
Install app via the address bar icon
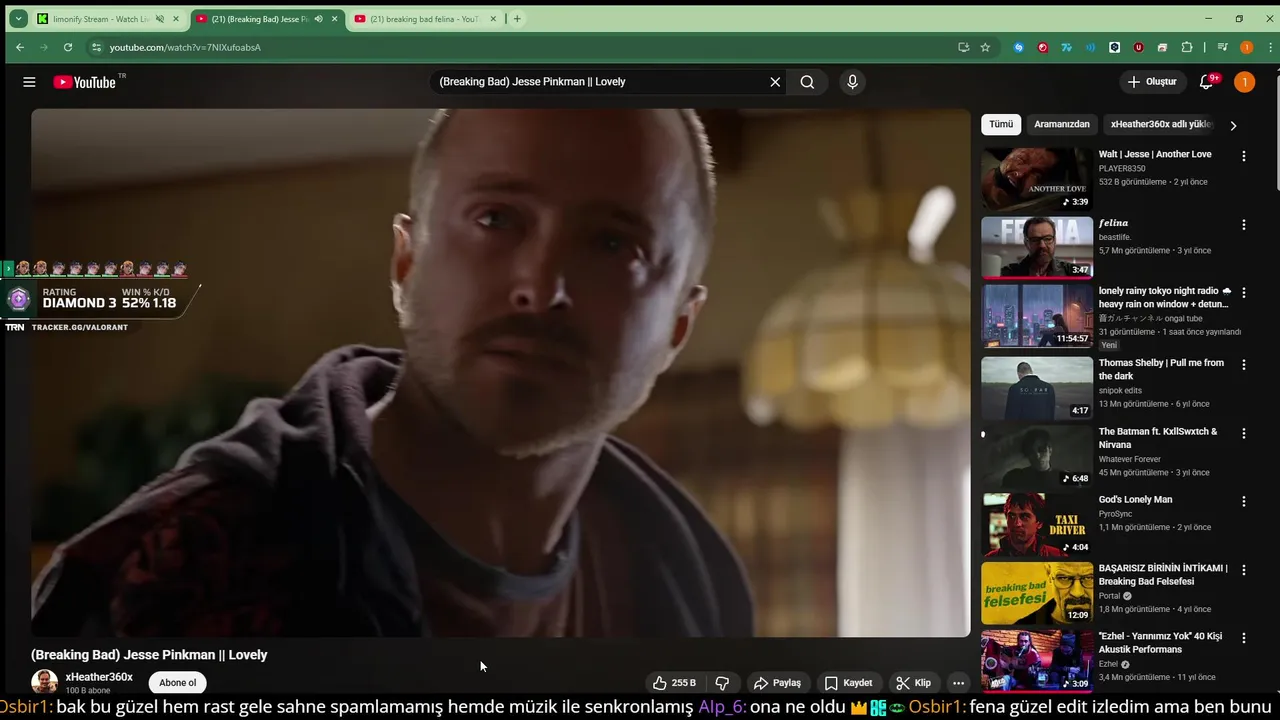coord(963,47)
